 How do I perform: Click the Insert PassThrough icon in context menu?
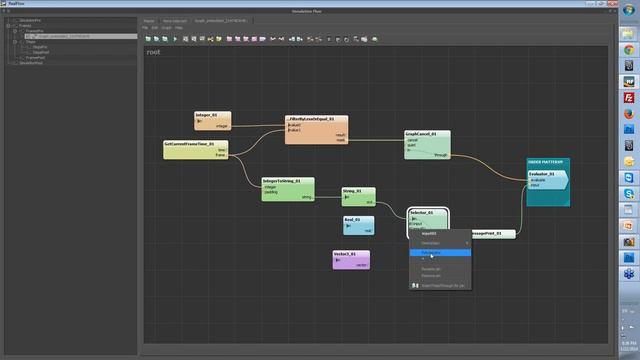pyautogui.click(x=415, y=285)
